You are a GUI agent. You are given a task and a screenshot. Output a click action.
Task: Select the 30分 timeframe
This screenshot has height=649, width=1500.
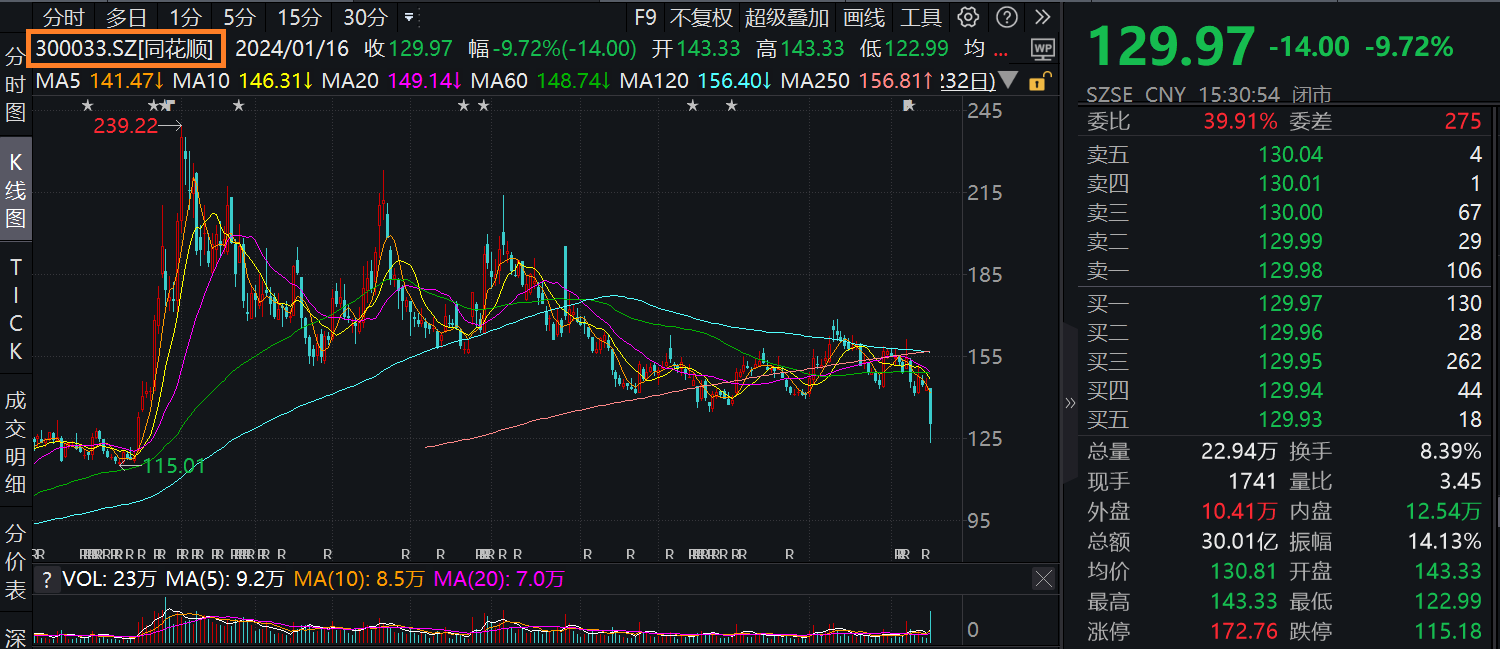pos(365,17)
